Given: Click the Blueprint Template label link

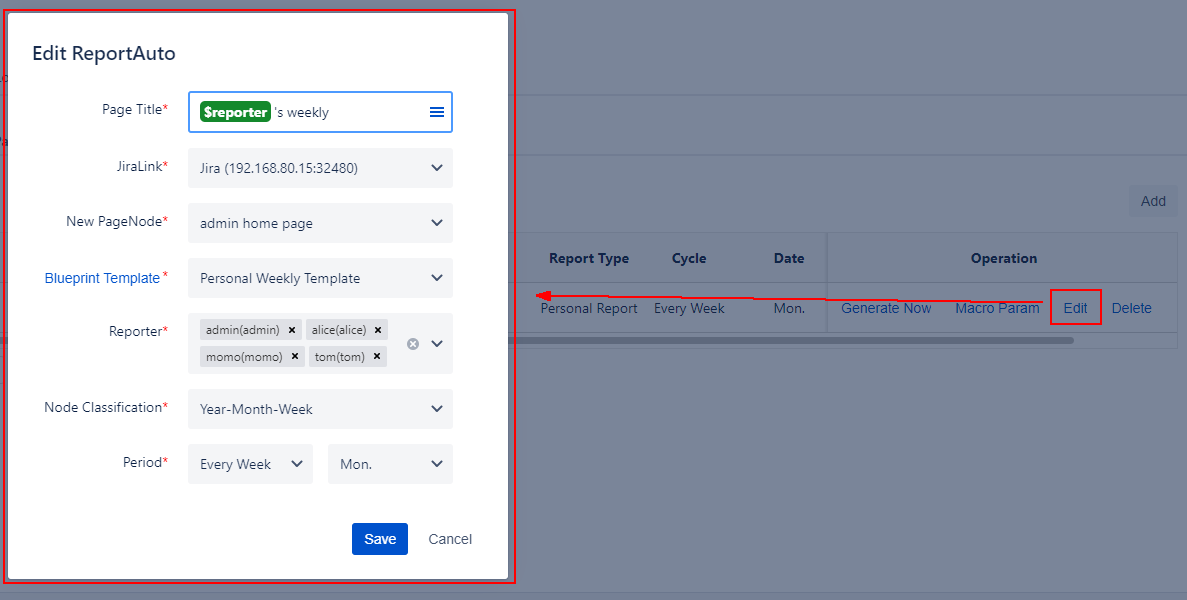Looking at the screenshot, I should click(x=102, y=279).
